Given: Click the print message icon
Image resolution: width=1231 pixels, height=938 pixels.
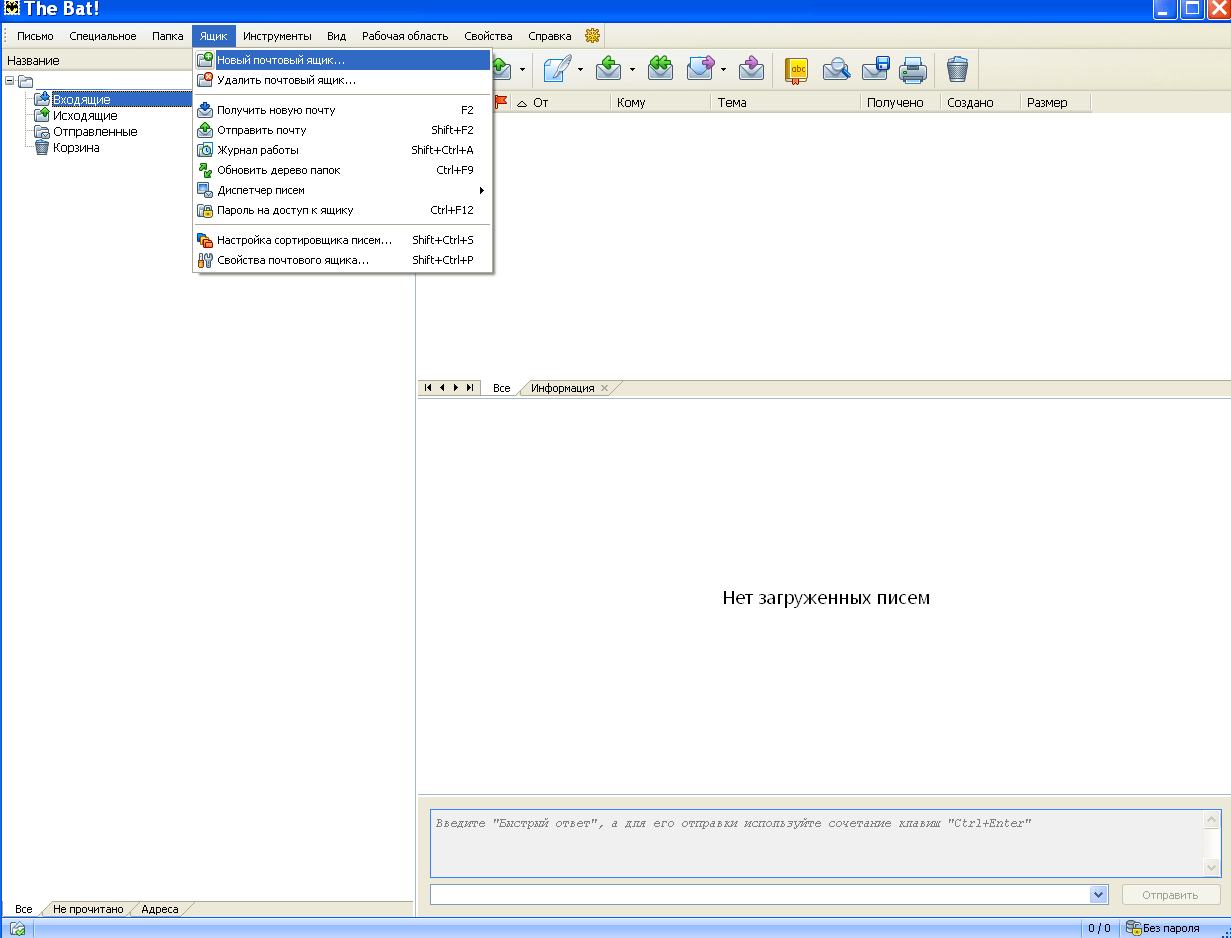Looking at the screenshot, I should 913,69.
